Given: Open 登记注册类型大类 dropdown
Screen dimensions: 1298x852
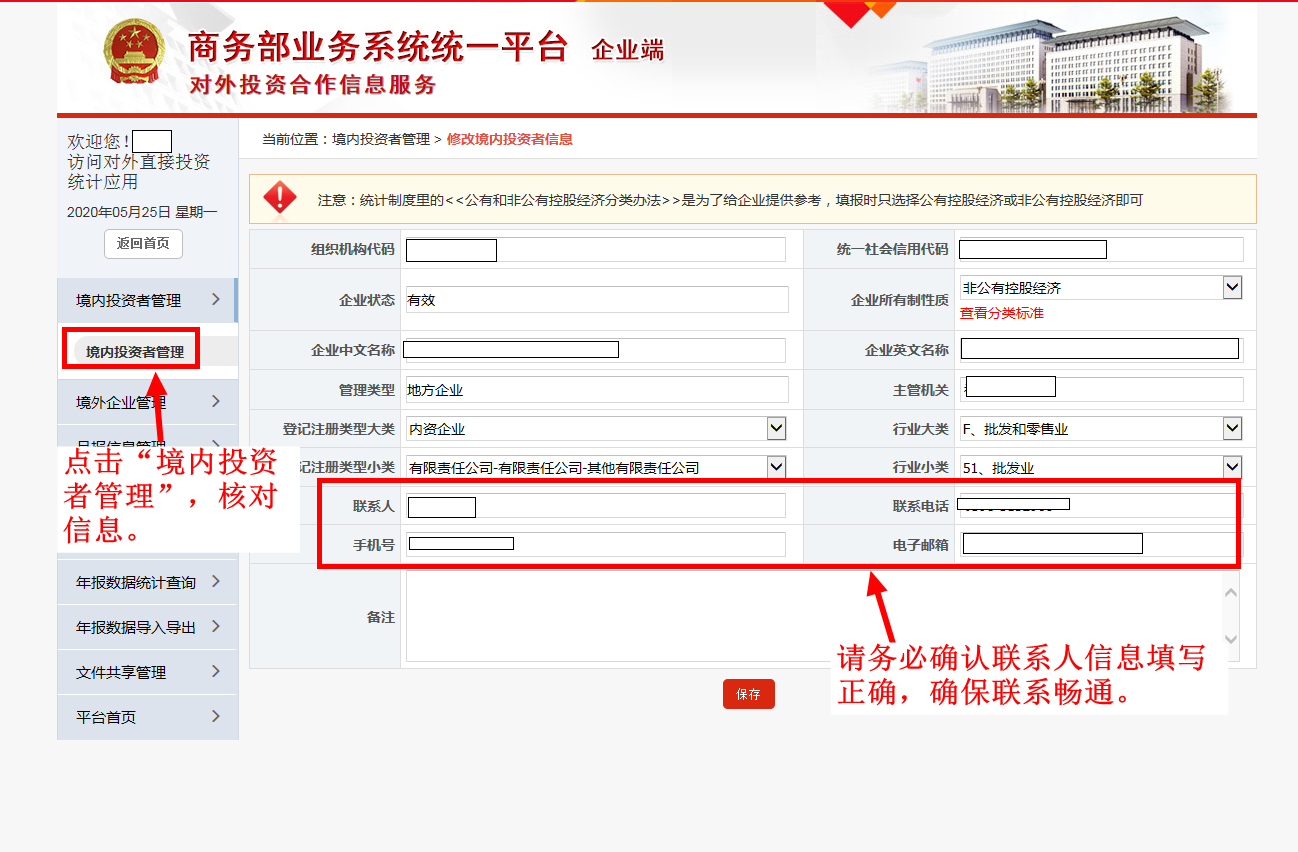Looking at the screenshot, I should tap(776, 428).
